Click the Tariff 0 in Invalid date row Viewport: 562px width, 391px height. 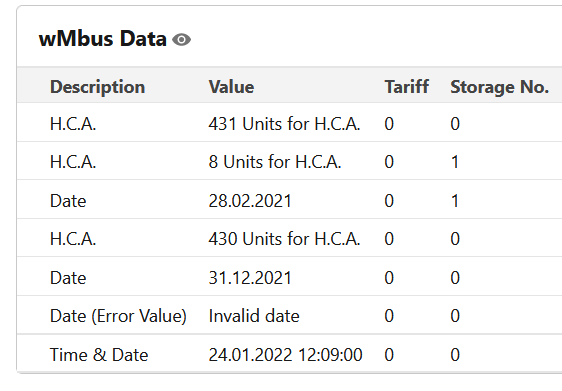click(389, 316)
